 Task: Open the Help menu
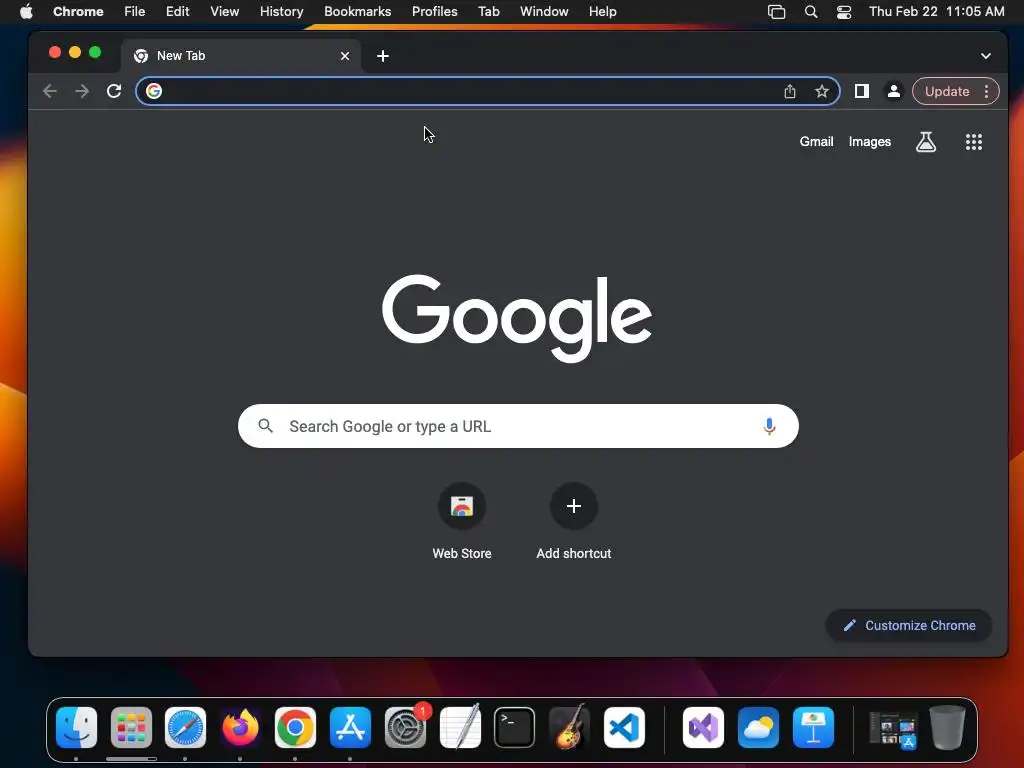(x=602, y=11)
